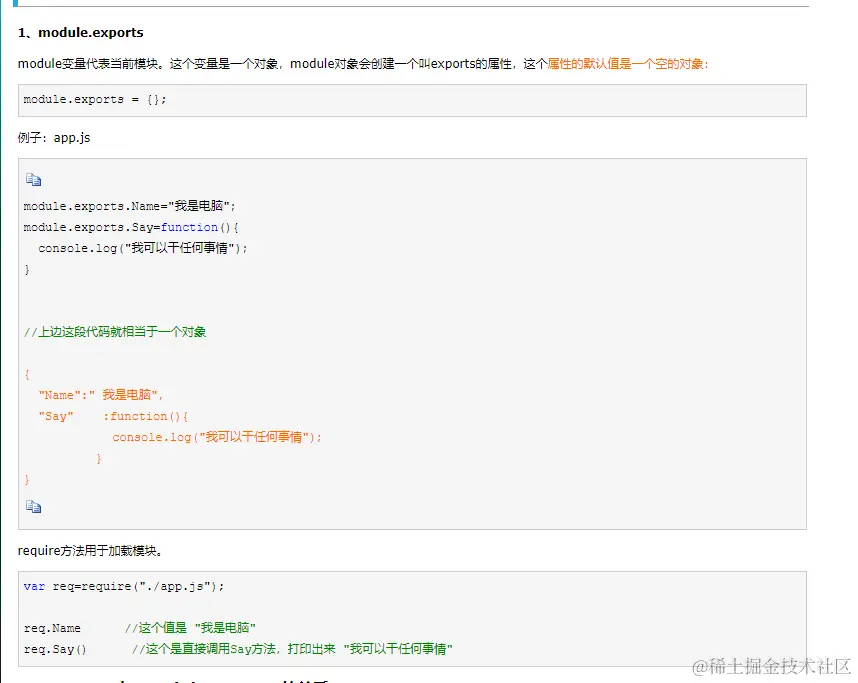The image size is (858, 683).
Task: Select the orange console.log line in object literal
Action: click(217, 437)
